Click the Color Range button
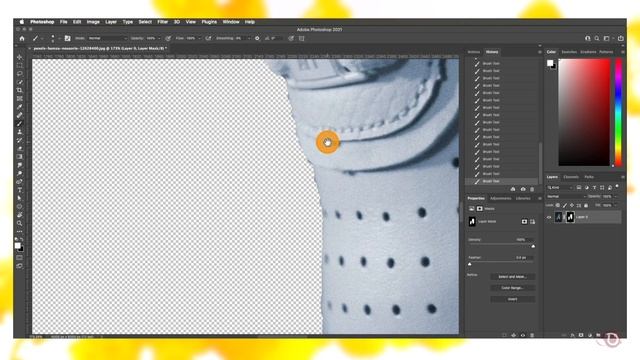 pos(513,288)
